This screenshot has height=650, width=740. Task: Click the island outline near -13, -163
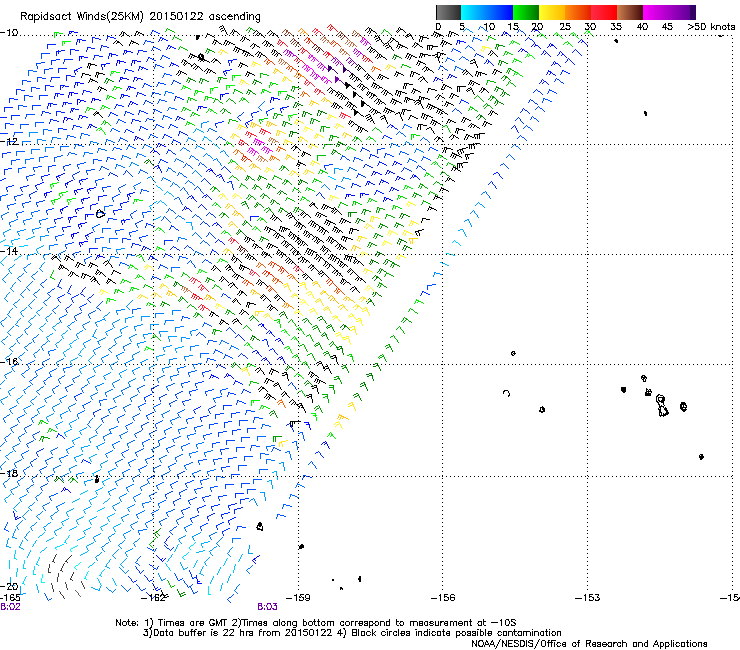100,214
